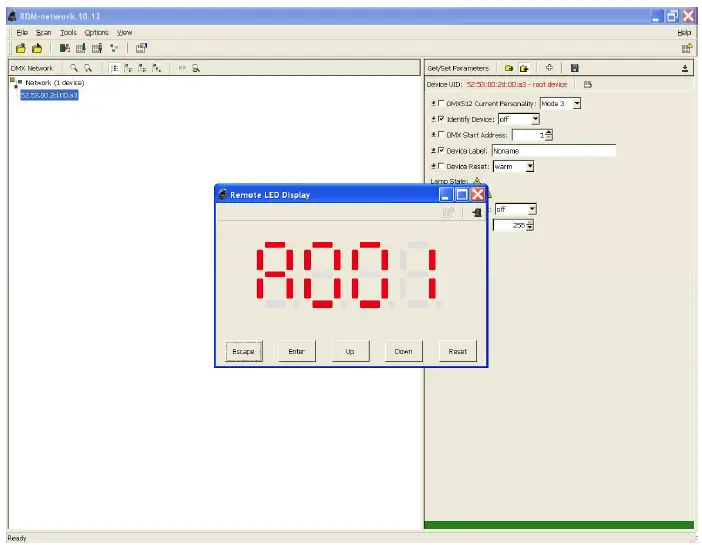Open the Identify Device off dropdown
This screenshot has height=545, width=702.
point(535,119)
